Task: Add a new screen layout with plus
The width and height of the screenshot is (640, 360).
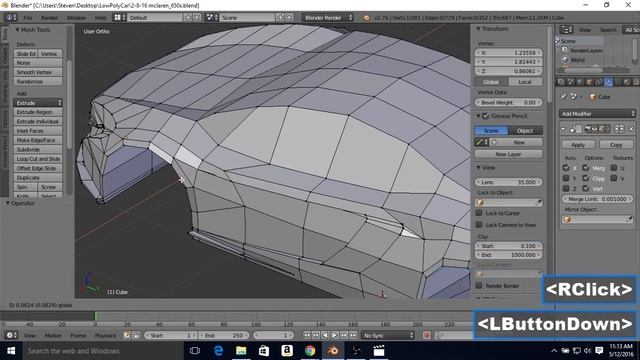Action: 188,18
